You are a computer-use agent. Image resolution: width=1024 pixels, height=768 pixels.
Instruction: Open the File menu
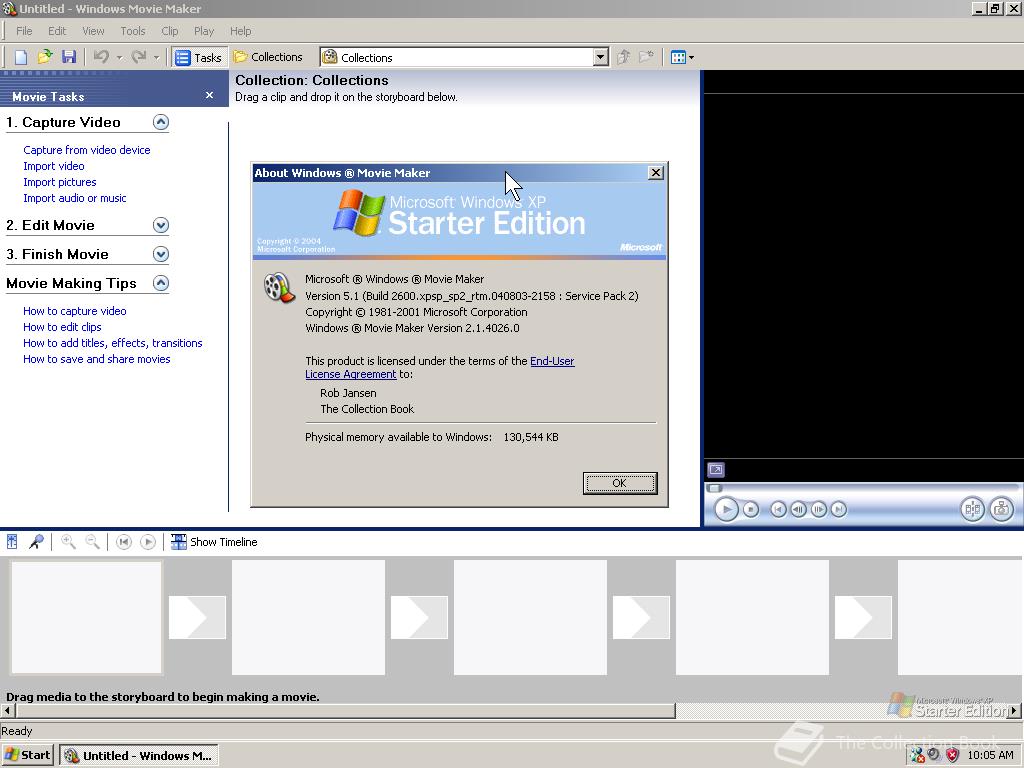pyautogui.click(x=24, y=31)
